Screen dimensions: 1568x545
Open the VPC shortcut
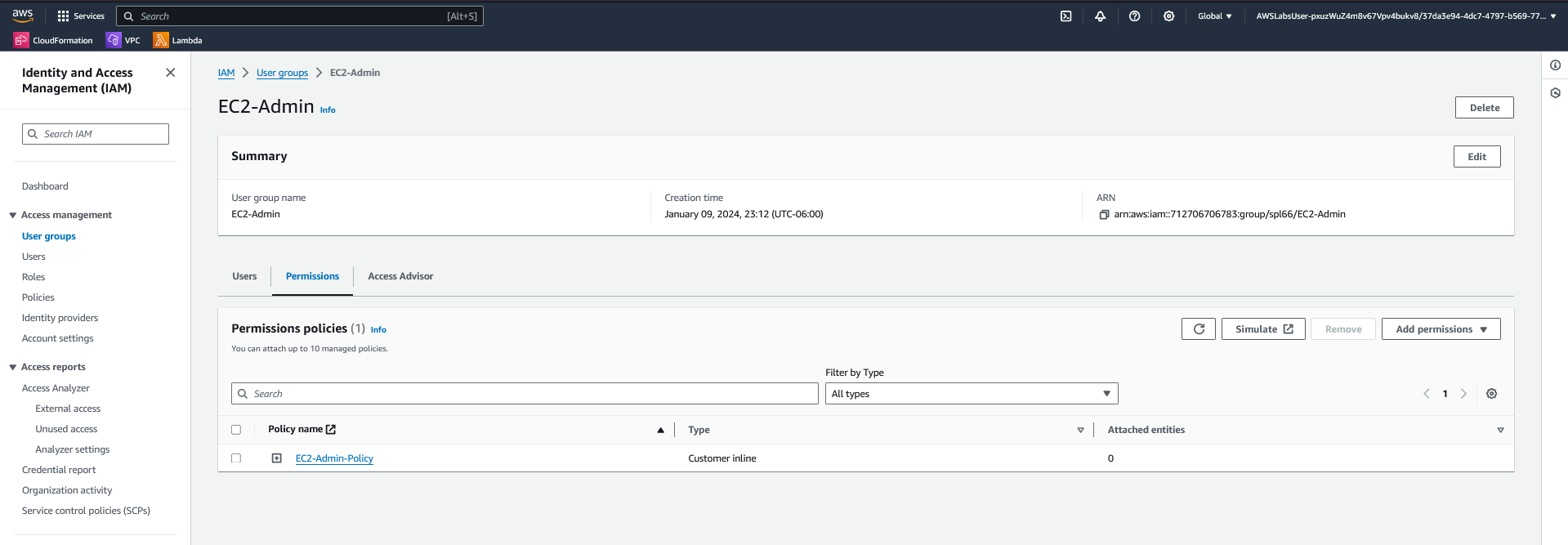tap(123, 40)
